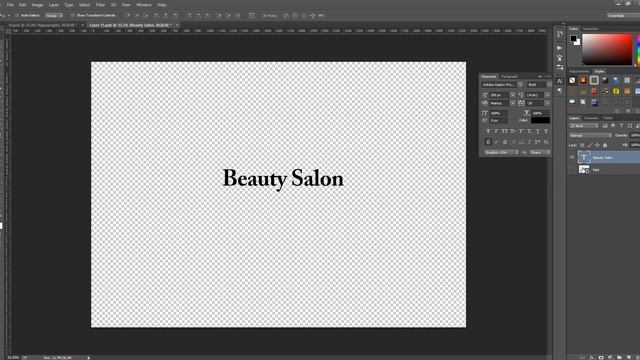Open the Essentials workspace switcher
Screen dimensions: 640x360
click(623, 16)
